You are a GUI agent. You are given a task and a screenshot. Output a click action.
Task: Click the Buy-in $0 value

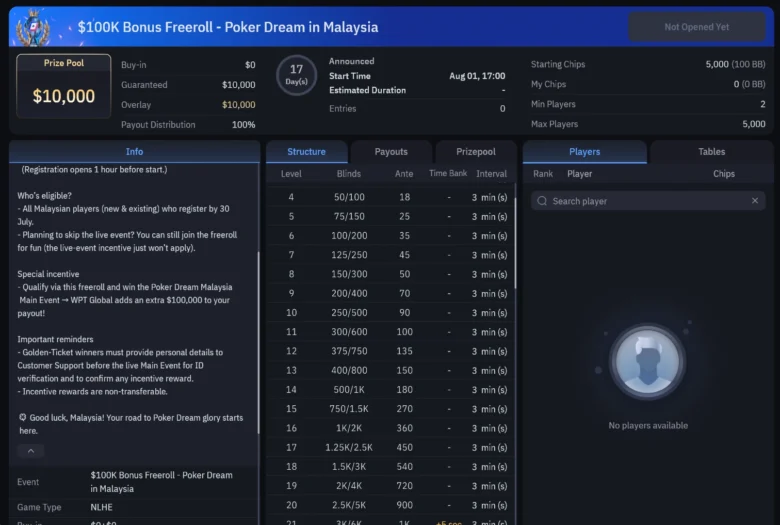point(250,65)
